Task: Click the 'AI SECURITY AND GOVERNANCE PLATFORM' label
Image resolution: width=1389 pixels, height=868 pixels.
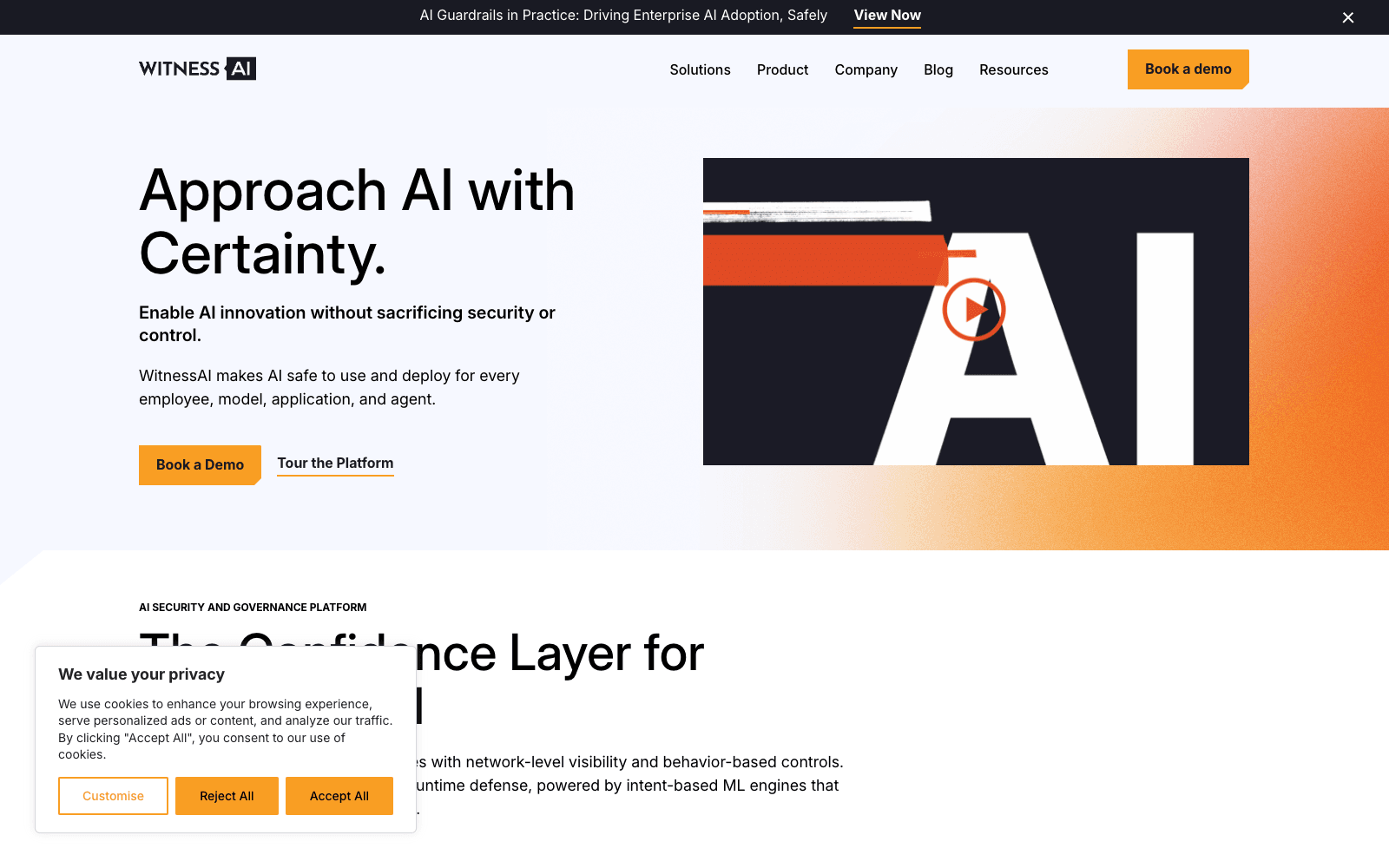Action: [x=253, y=608]
